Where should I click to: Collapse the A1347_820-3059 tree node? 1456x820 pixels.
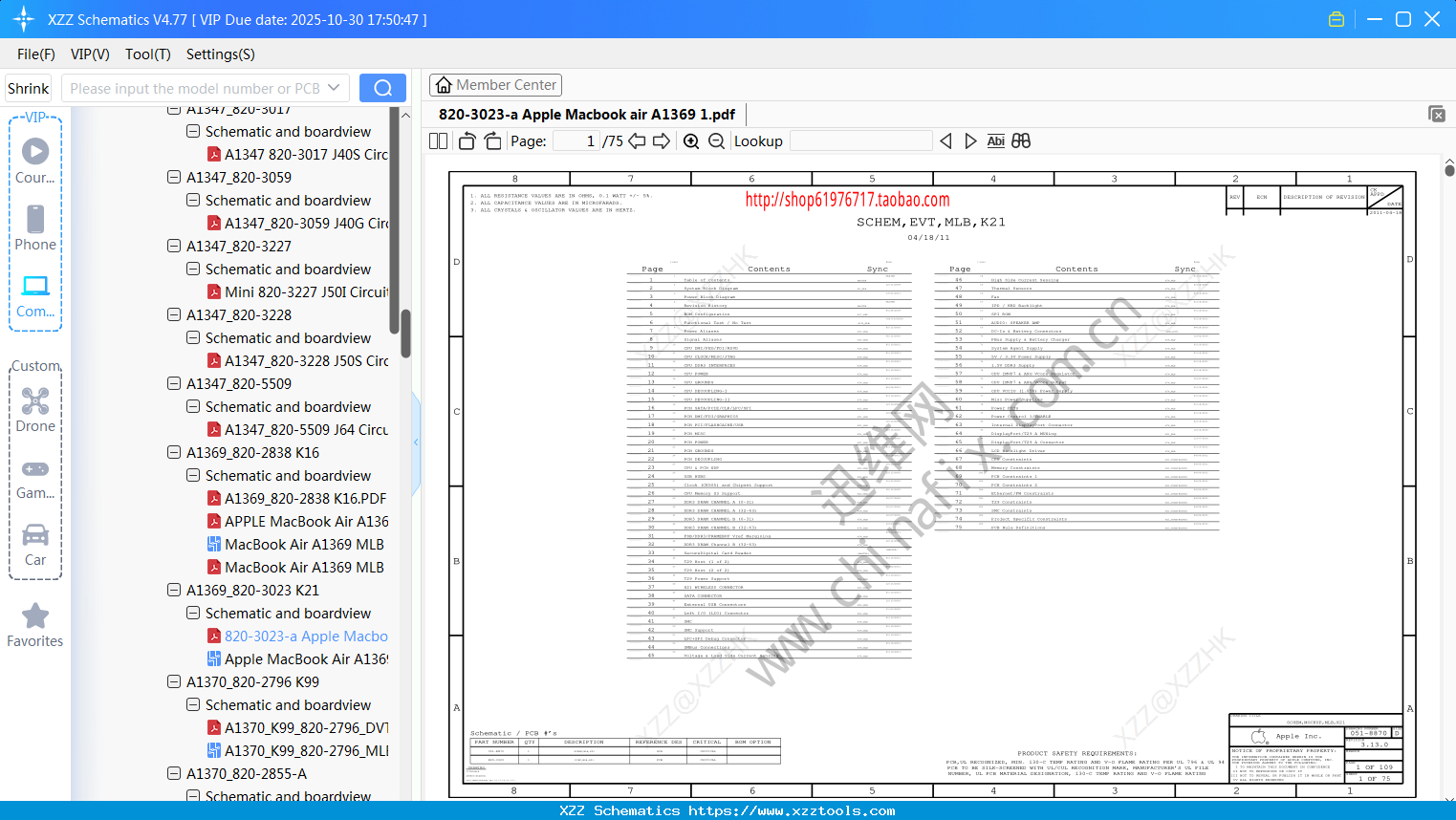(x=174, y=177)
